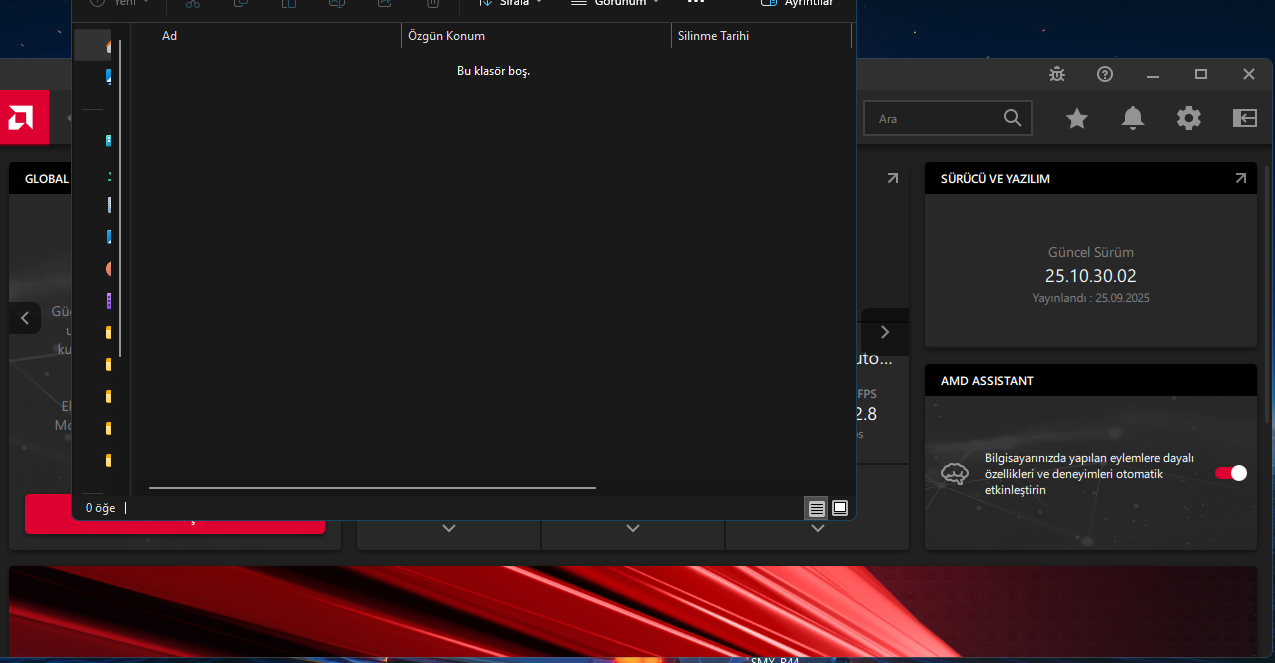1275x663 pixels.
Task: Sort by the Silinme Tarihi column header
Action: click(761, 36)
